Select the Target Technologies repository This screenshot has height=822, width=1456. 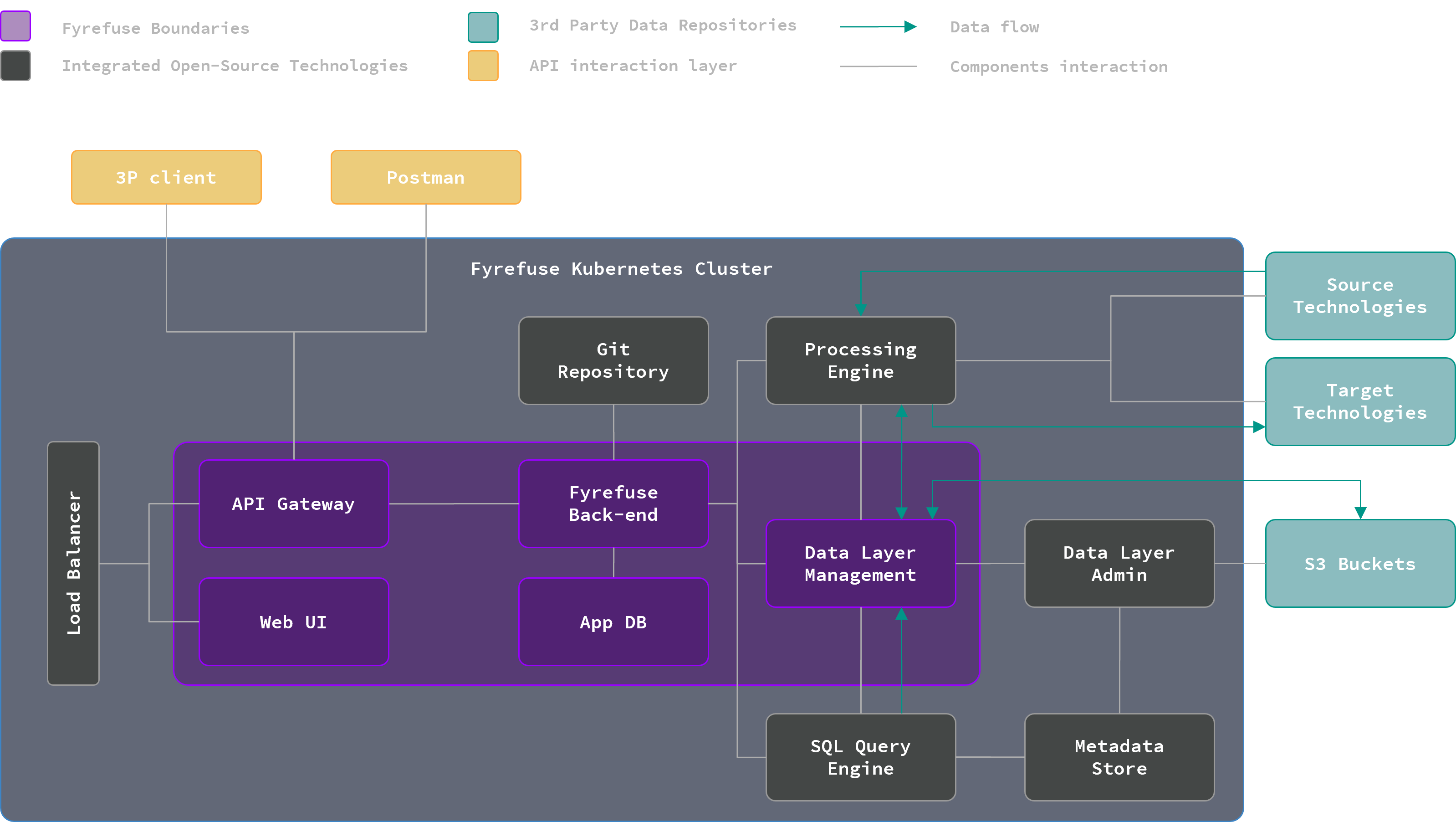(1359, 401)
